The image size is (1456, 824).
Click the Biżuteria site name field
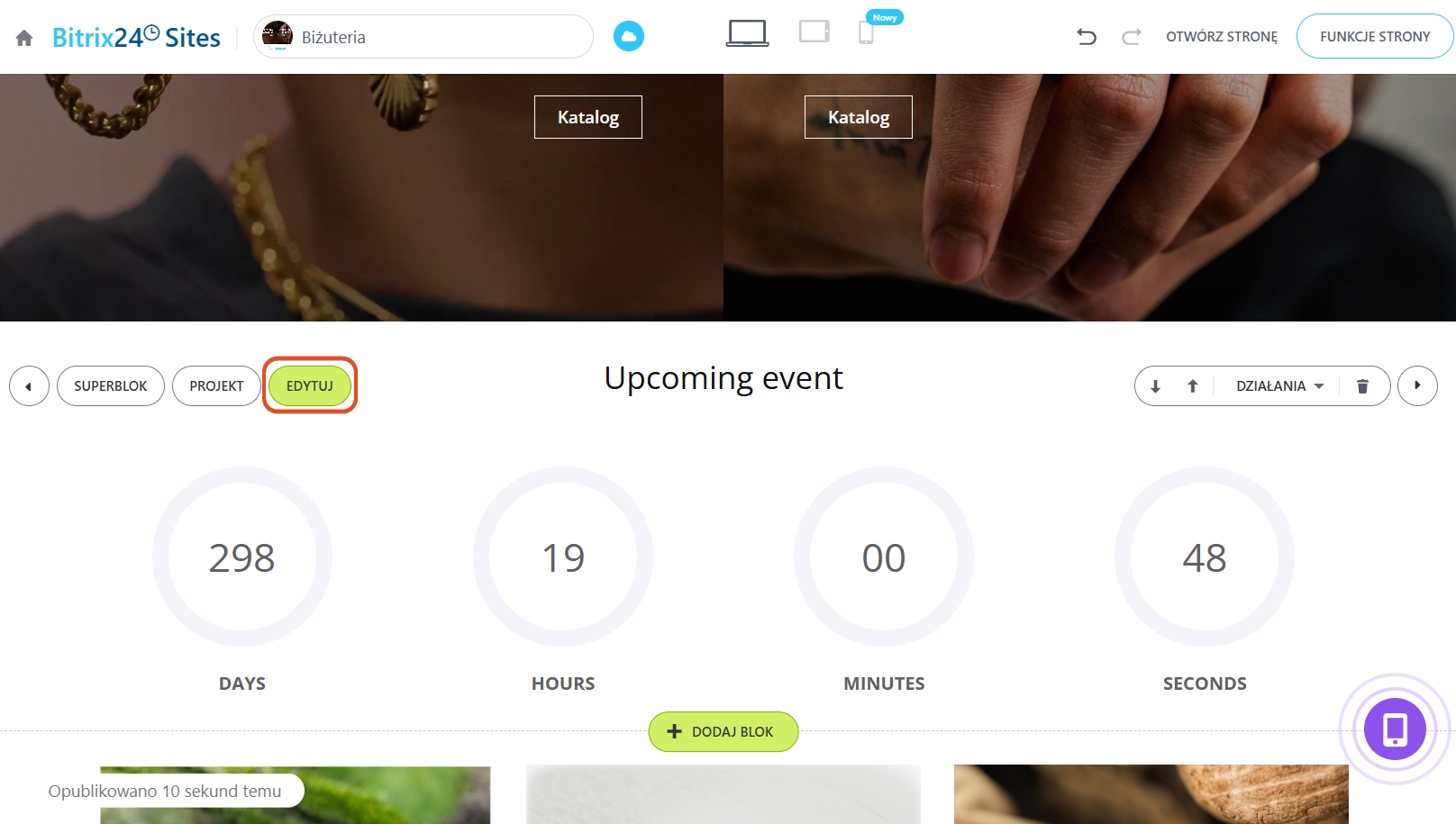click(x=423, y=37)
